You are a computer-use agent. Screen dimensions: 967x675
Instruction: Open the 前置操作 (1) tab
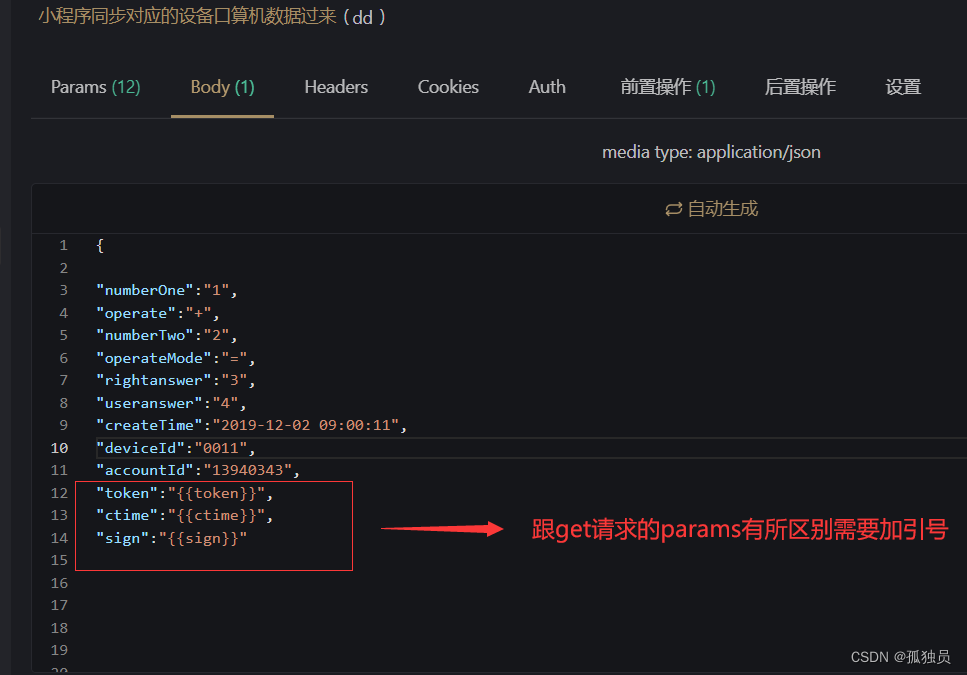click(668, 87)
